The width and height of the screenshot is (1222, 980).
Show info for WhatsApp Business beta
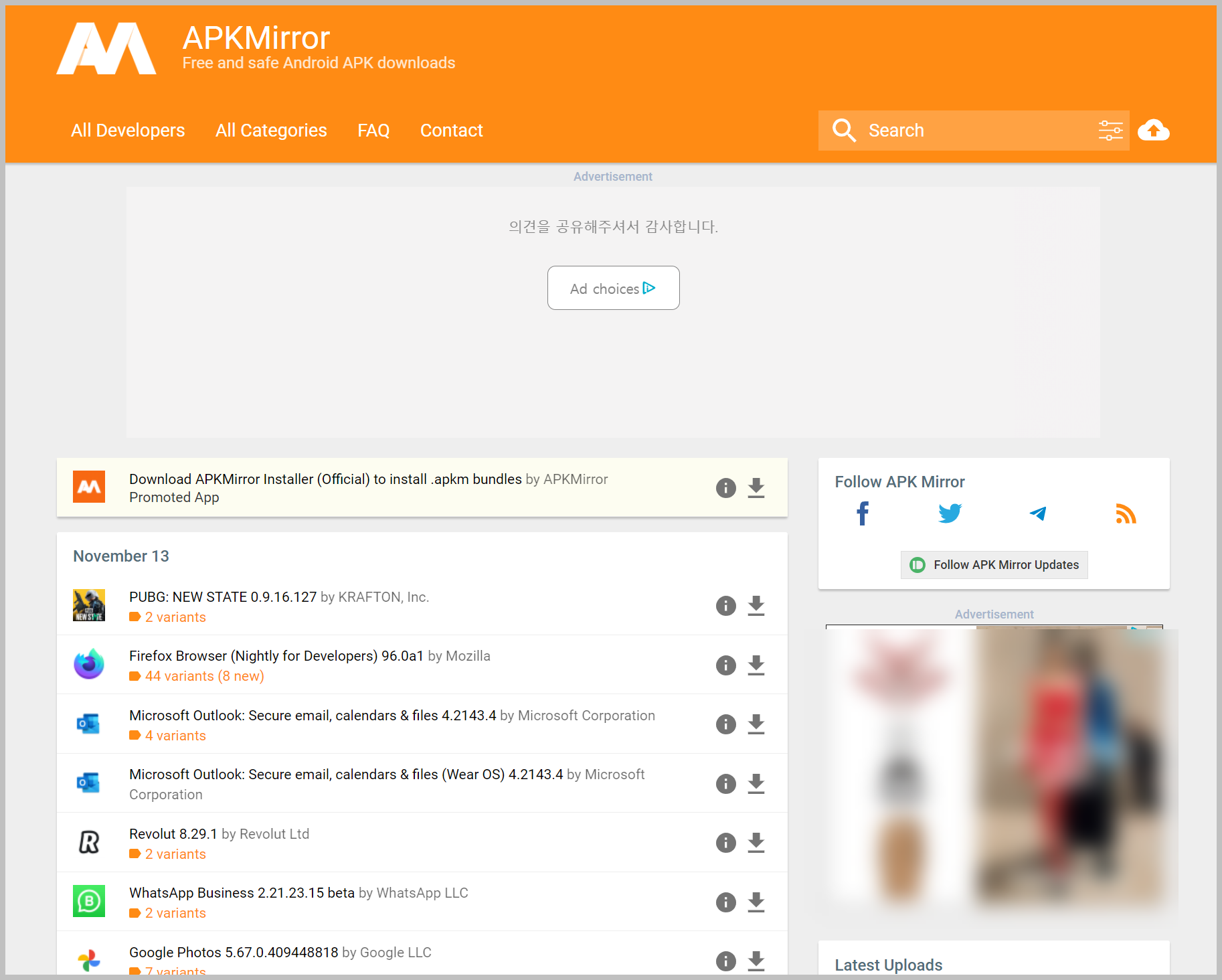[x=726, y=902]
